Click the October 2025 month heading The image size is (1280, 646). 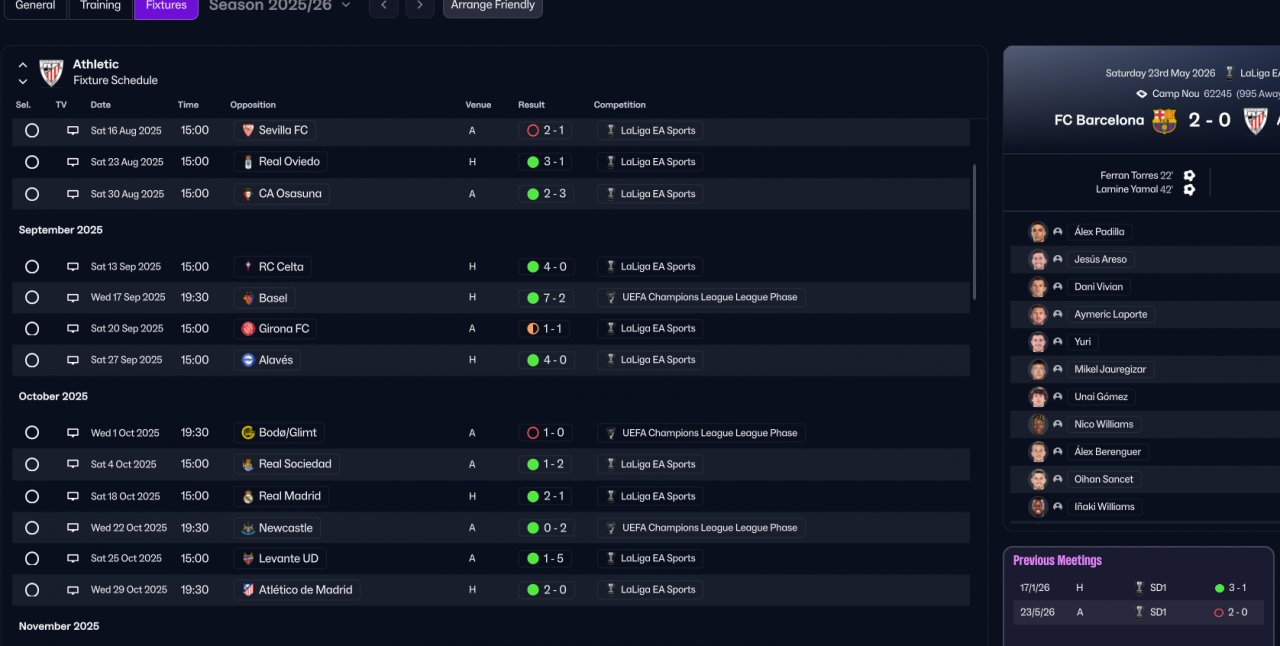point(53,397)
